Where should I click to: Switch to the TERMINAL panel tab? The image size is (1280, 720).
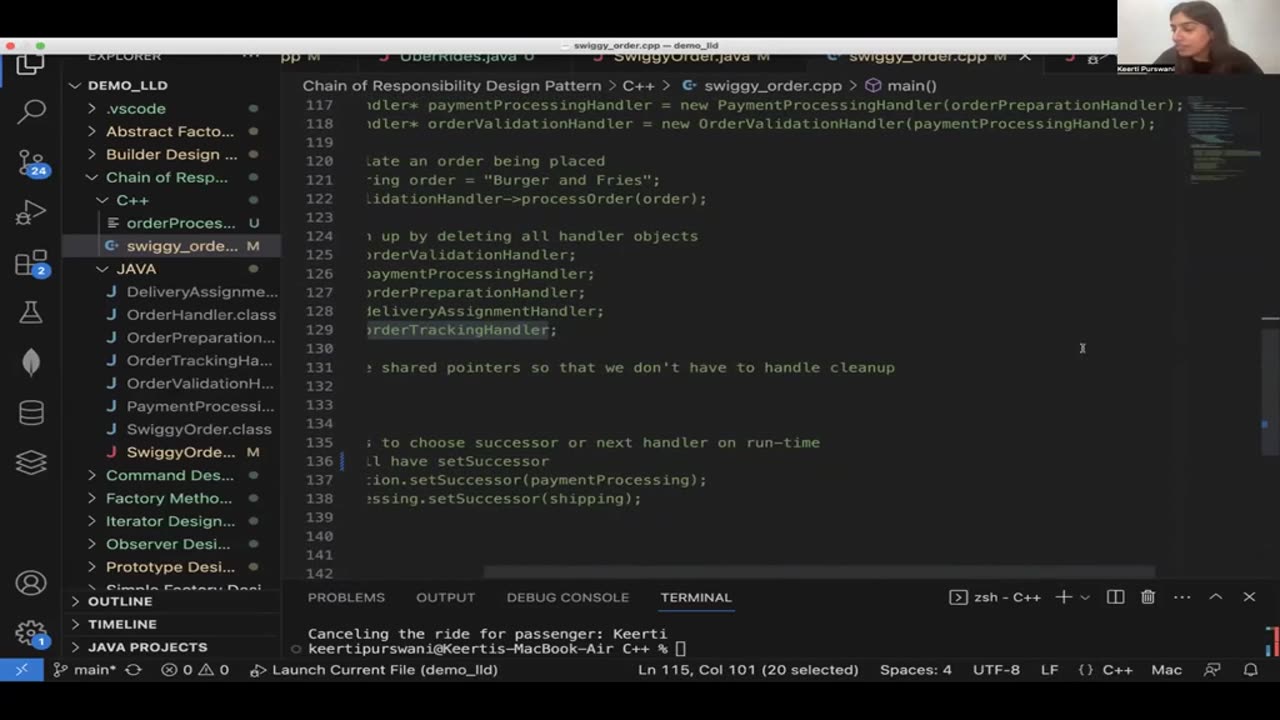(696, 597)
